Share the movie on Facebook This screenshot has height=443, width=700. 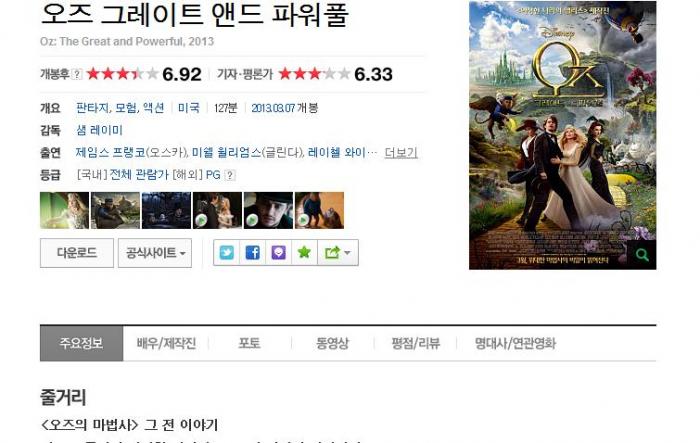[x=252, y=253]
